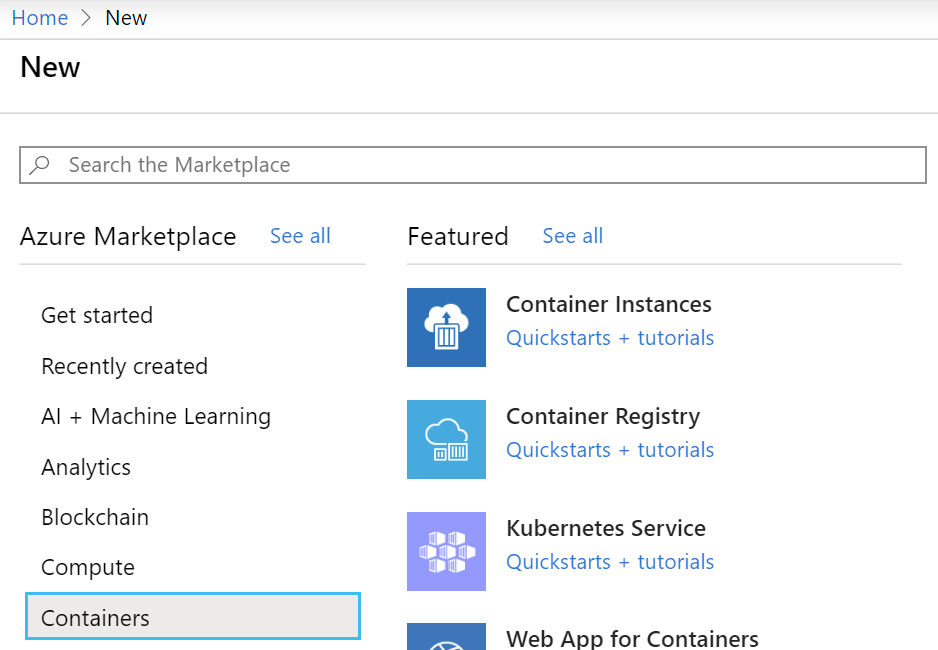Open the AI + Machine Learning category
This screenshot has width=938, height=650.
156,416
